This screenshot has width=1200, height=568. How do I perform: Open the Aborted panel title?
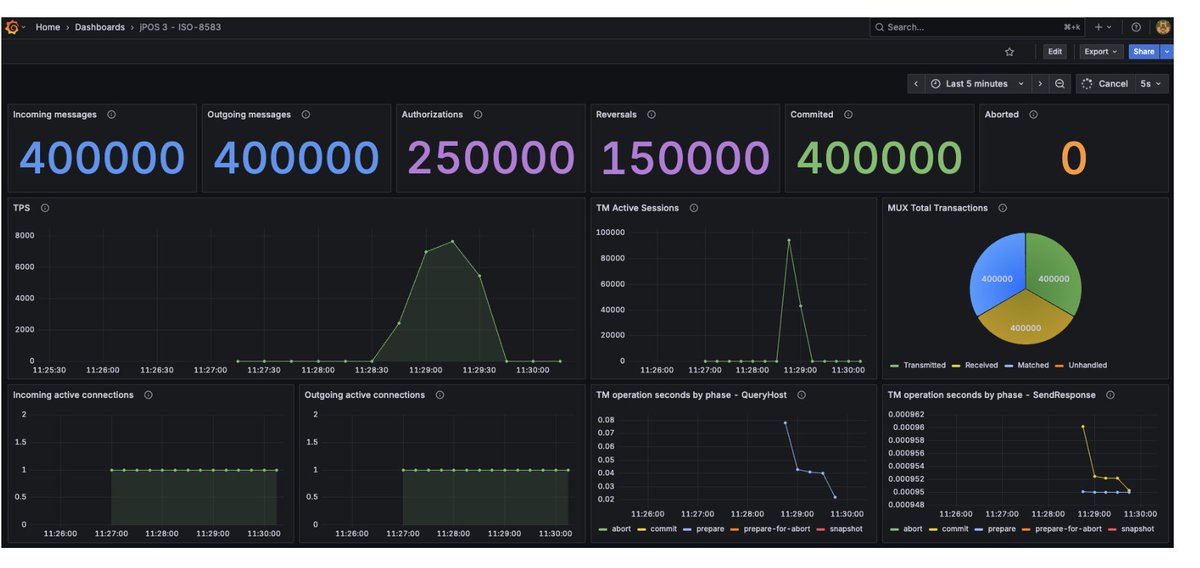coord(1001,115)
